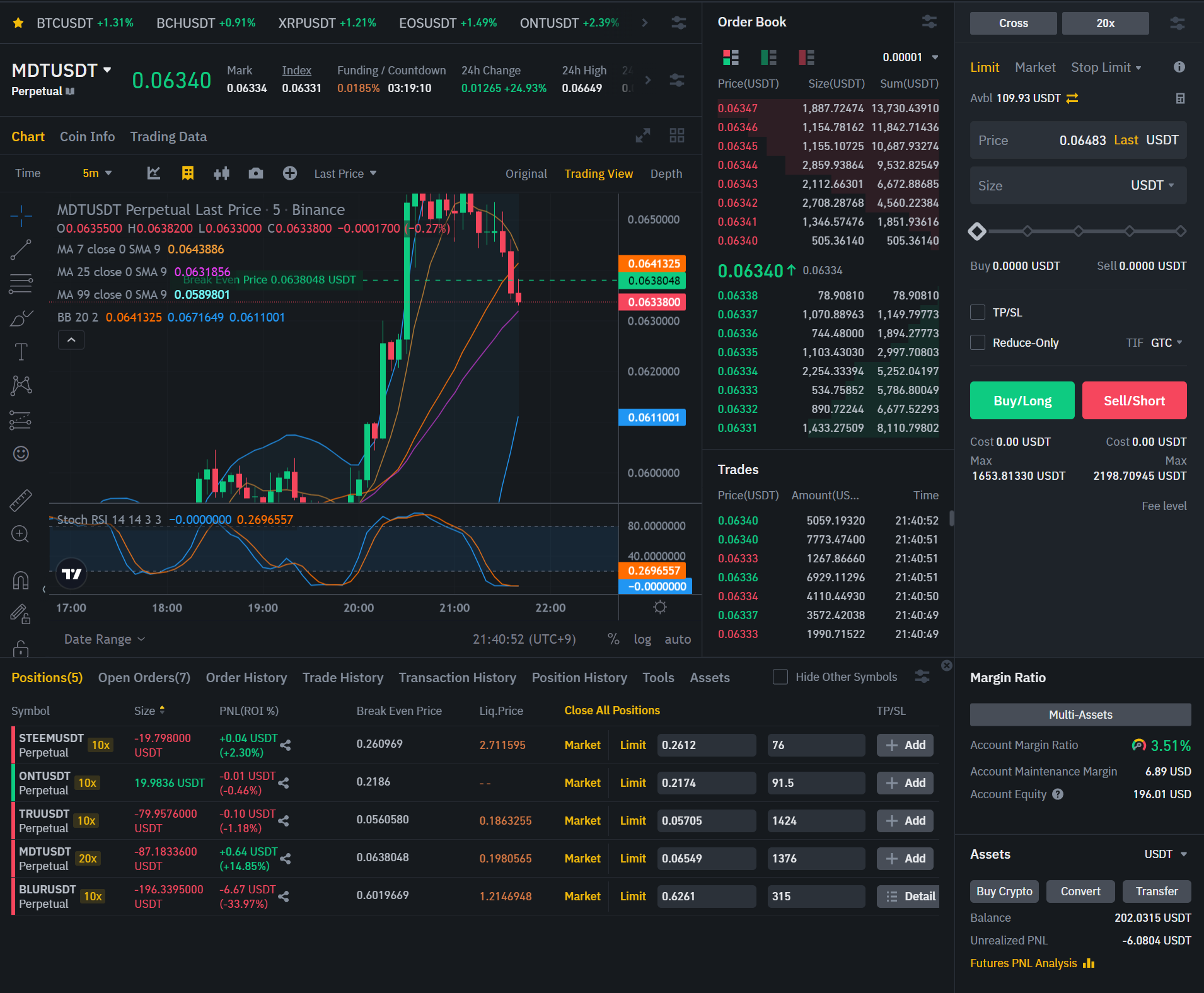Open candlestick style icon
Viewport: 1204px width, 993px height.
221,173
